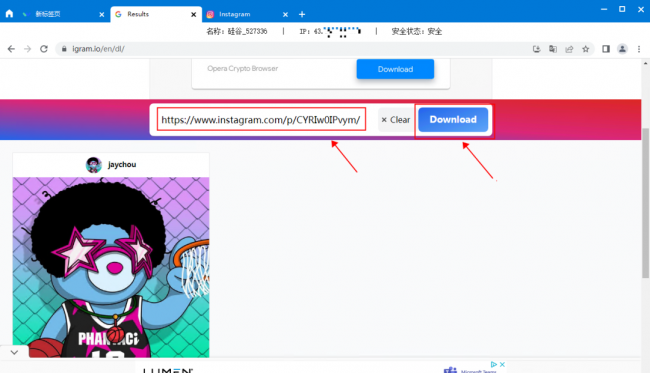Click the address bar igram.io URL
The width and height of the screenshot is (650, 373).
click(x=98, y=49)
